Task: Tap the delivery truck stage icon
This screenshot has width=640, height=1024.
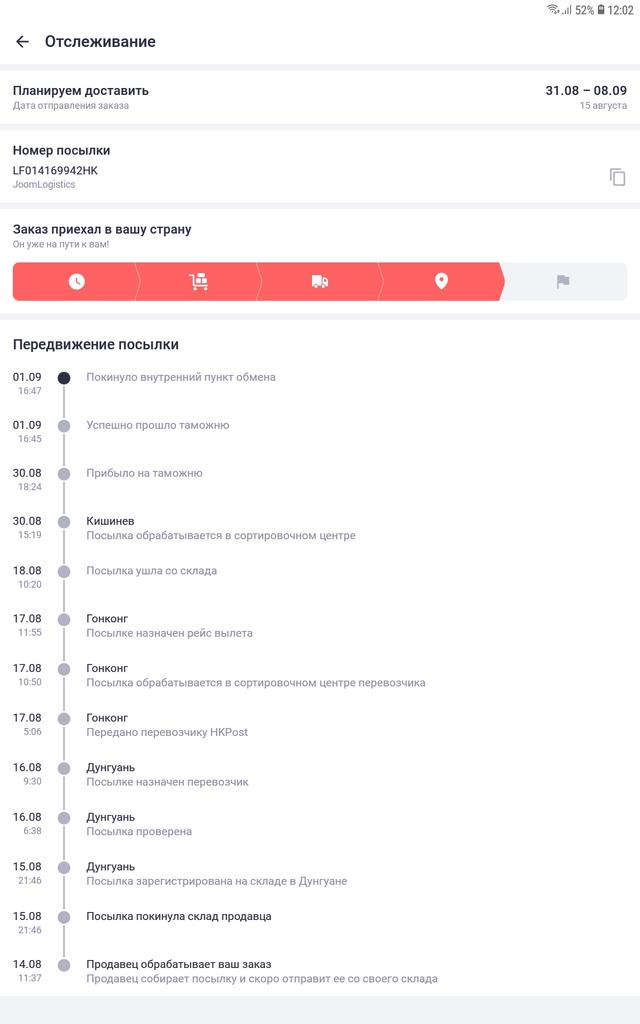Action: [x=320, y=282]
